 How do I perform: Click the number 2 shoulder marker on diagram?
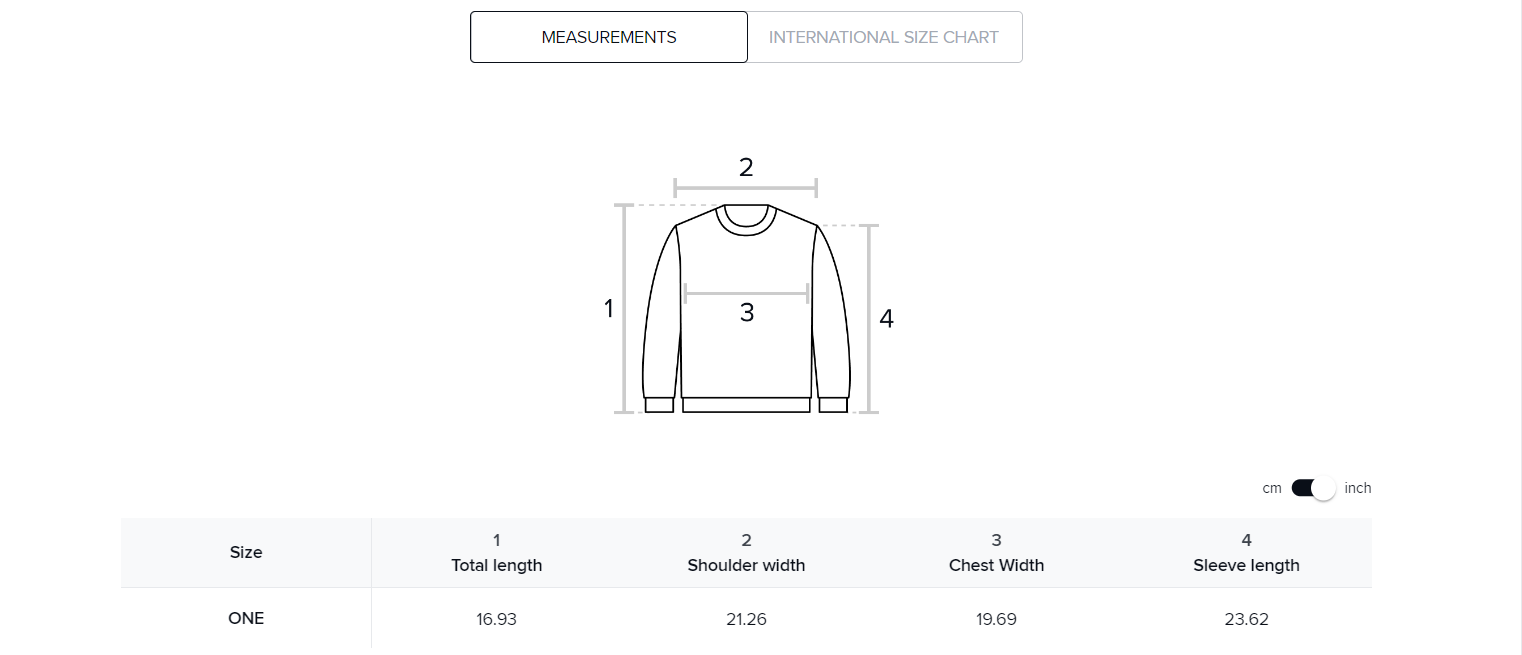pos(746,168)
